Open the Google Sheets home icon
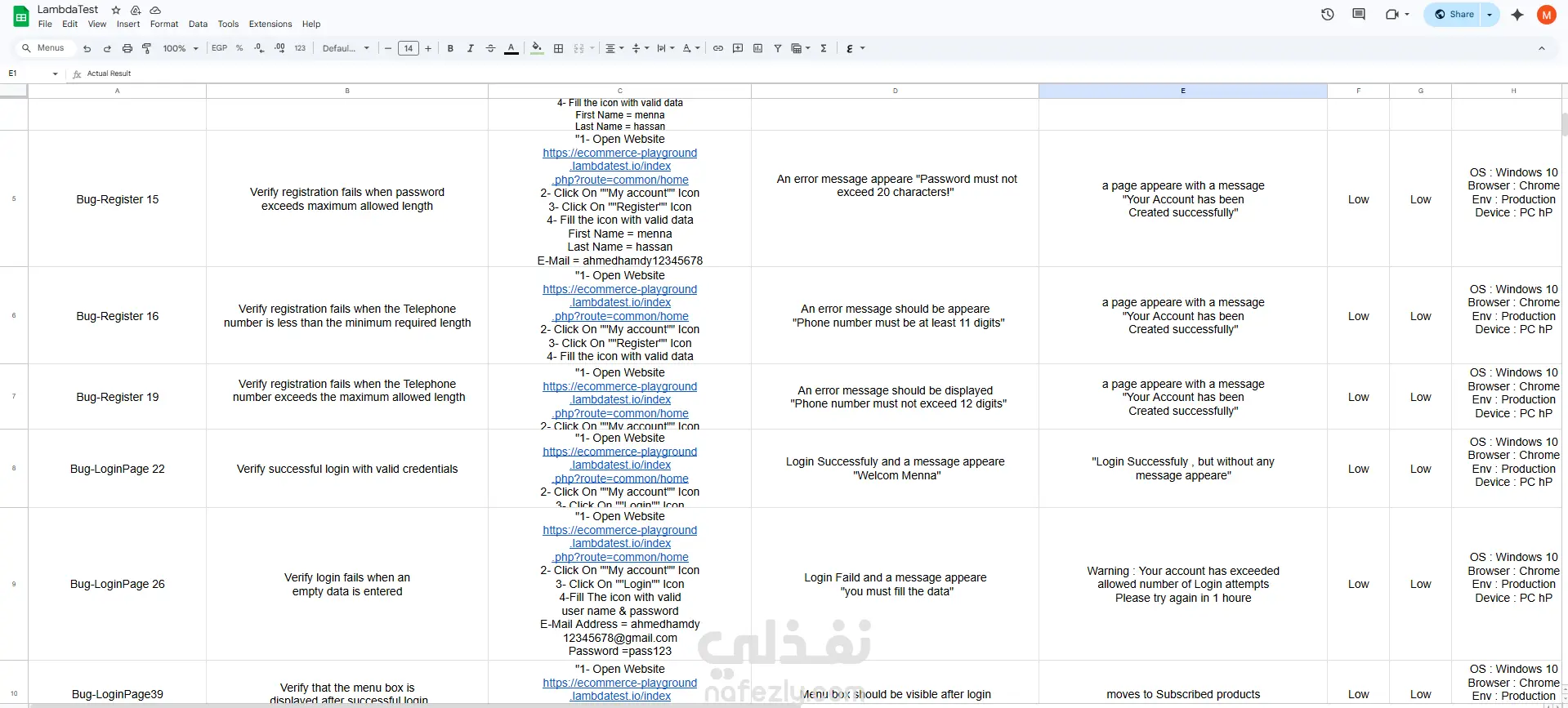 coord(20,16)
